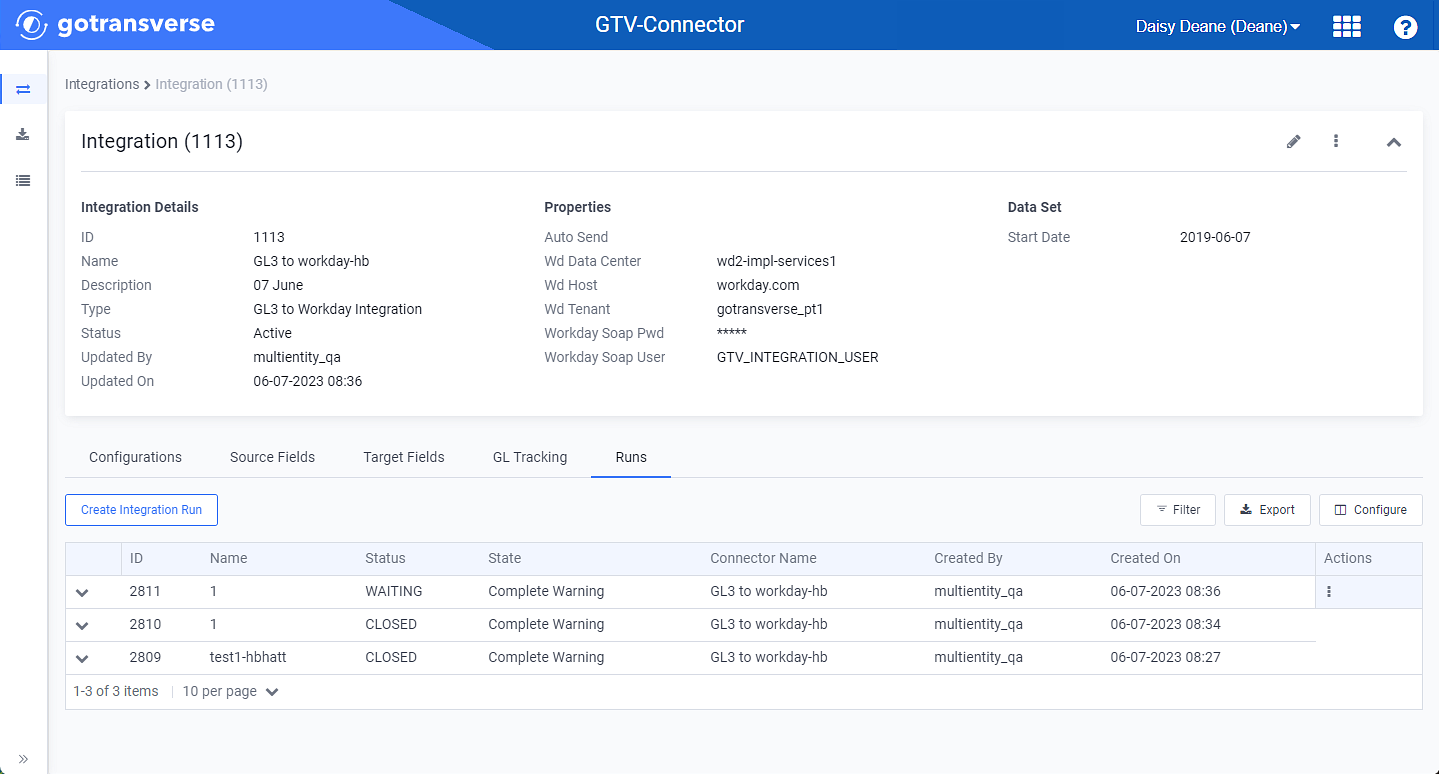This screenshot has height=774, width=1439.
Task: Click Create Integration Run button
Action: [141, 510]
